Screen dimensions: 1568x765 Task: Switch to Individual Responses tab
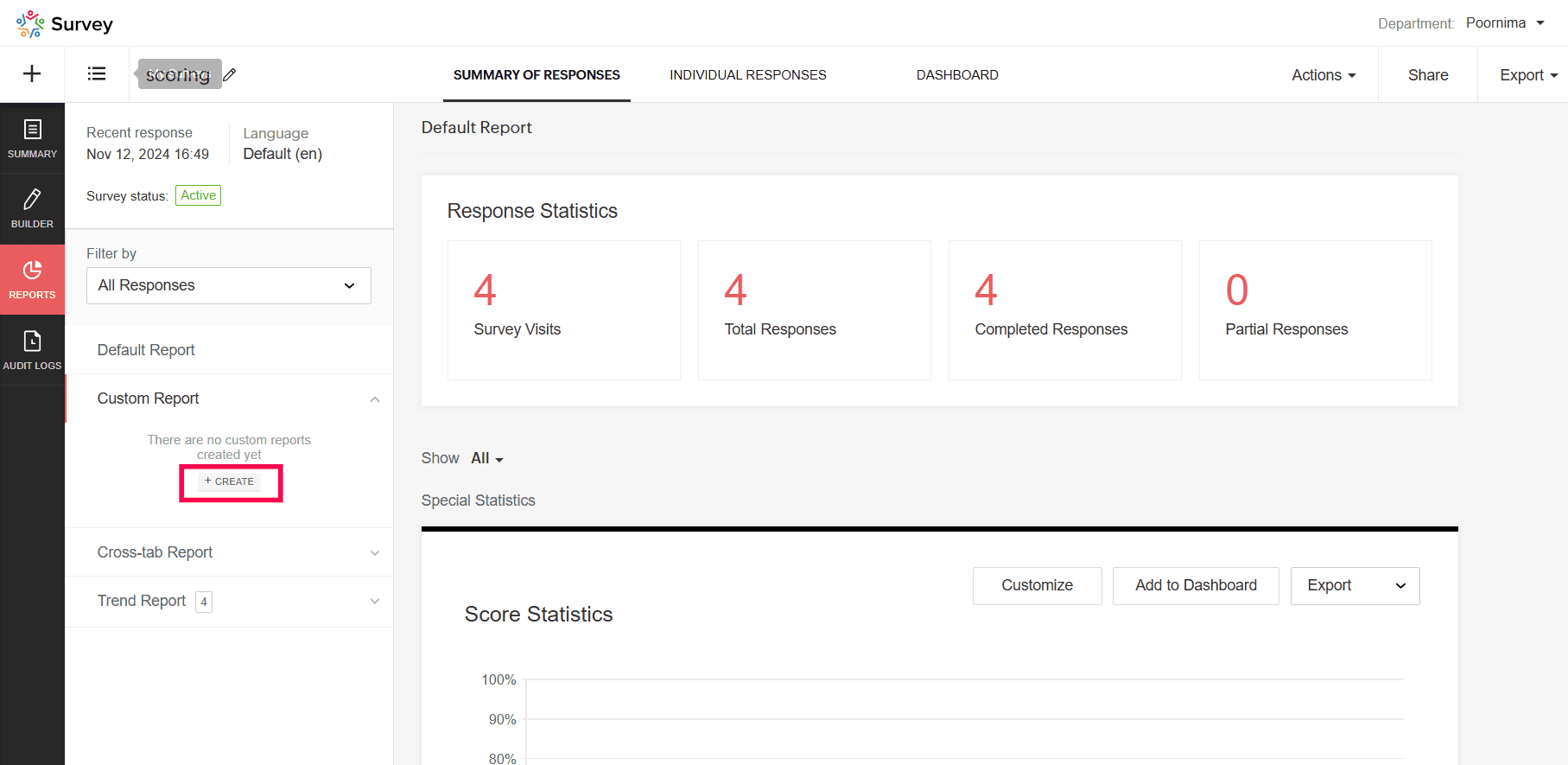coord(748,75)
